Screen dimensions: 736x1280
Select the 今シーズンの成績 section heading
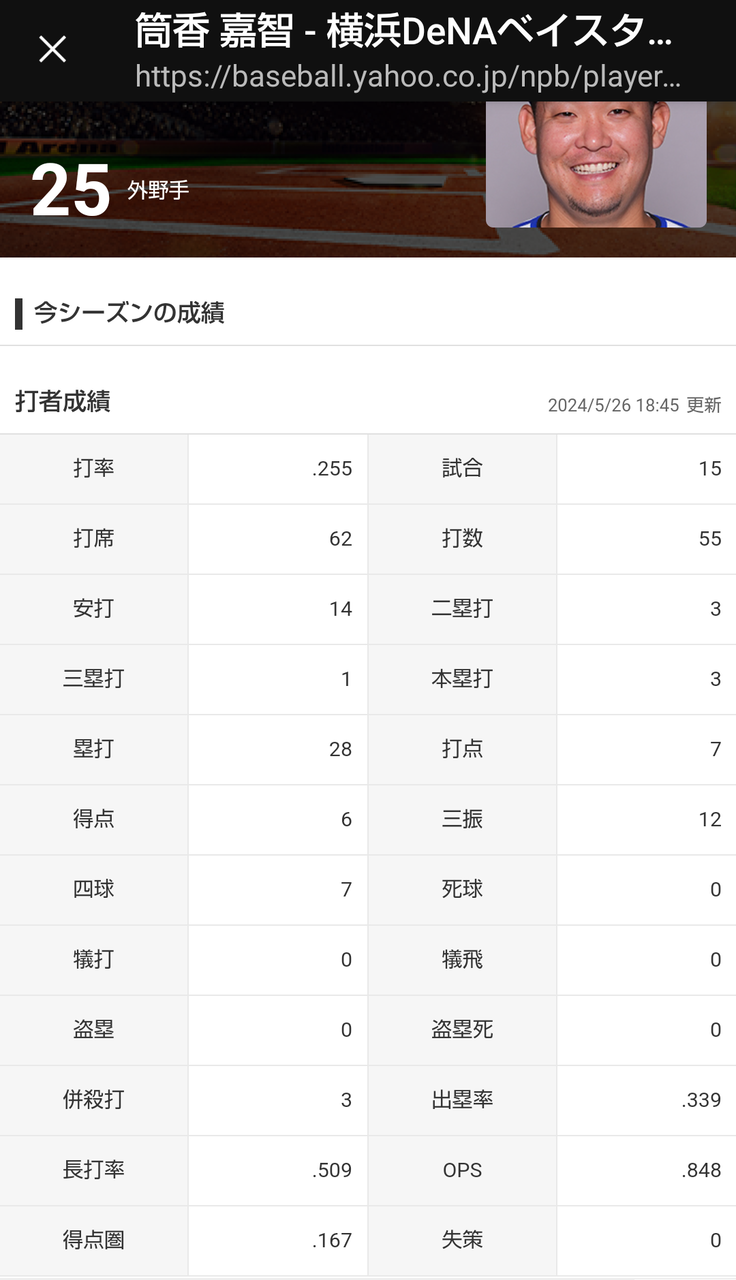click(x=129, y=313)
